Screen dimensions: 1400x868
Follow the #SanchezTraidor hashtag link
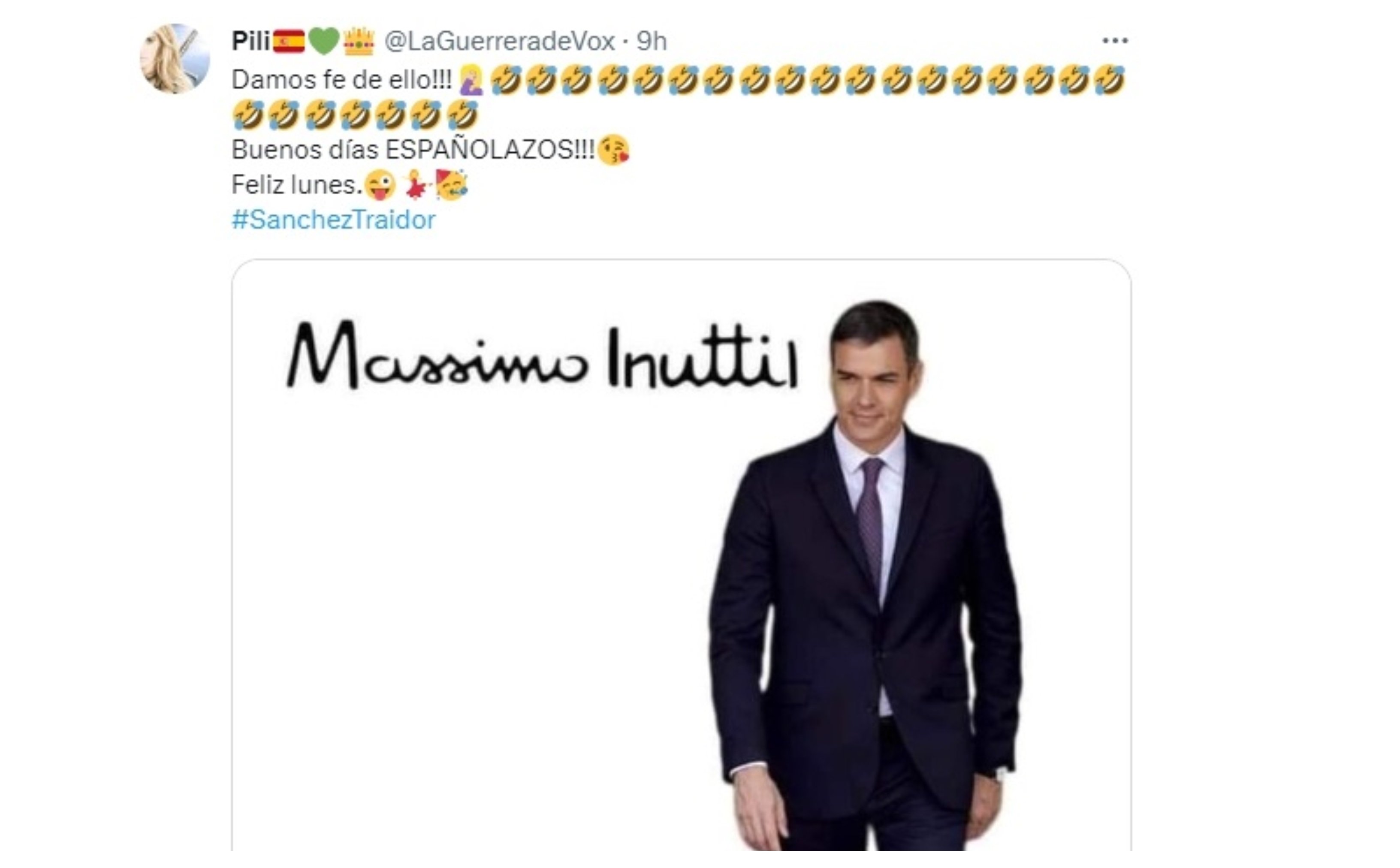click(334, 220)
